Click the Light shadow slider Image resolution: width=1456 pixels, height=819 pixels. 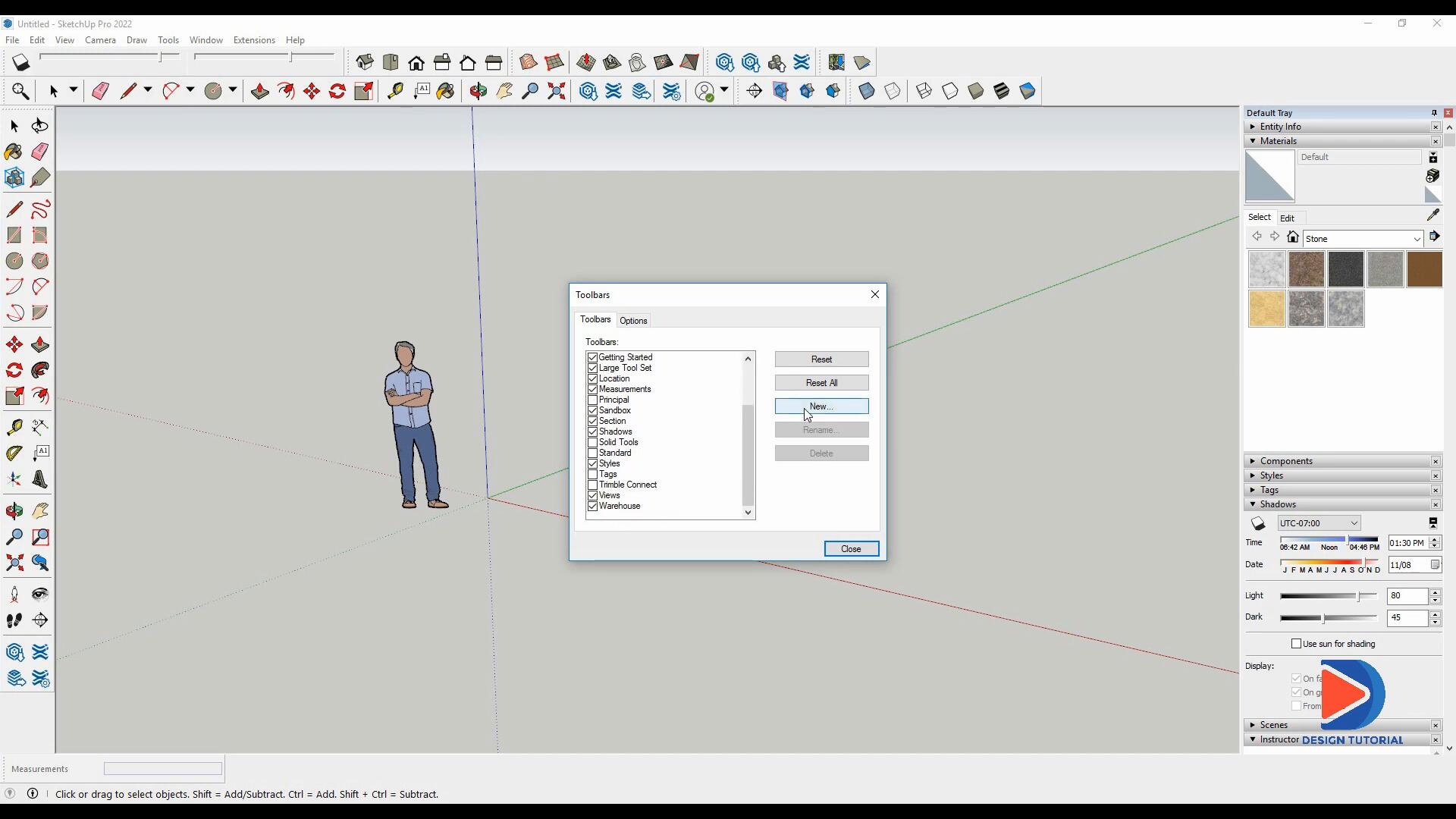(1329, 597)
